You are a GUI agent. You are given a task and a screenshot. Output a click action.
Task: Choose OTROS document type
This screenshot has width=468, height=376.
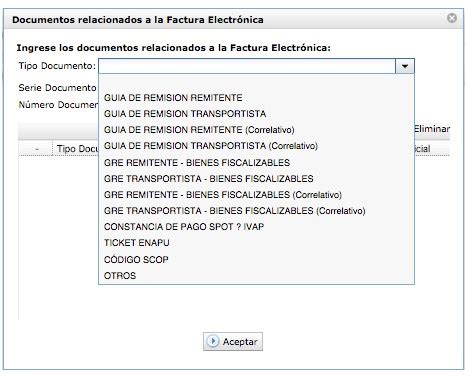[256, 276]
